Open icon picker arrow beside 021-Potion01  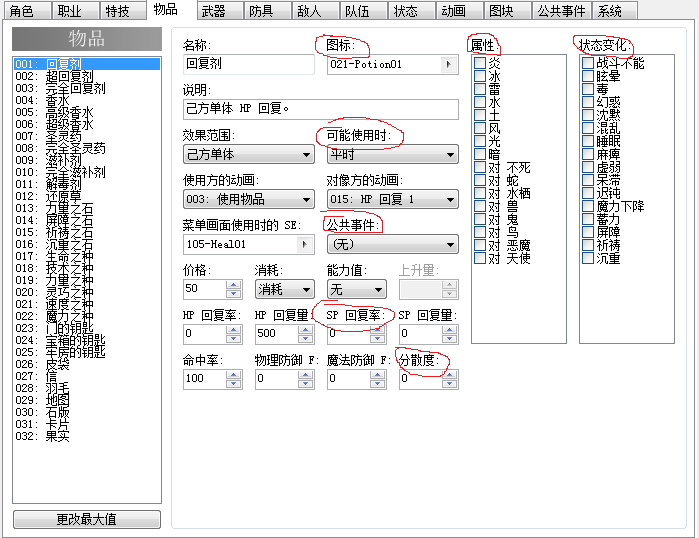pyautogui.click(x=448, y=65)
